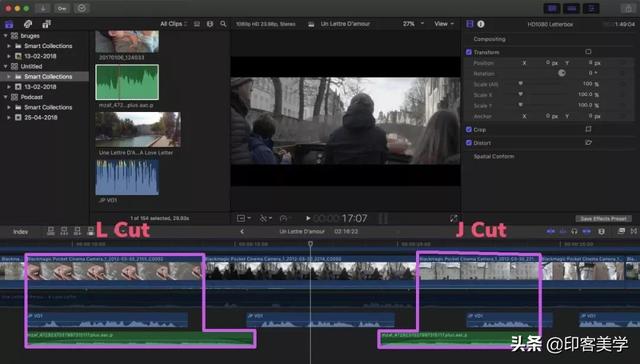Collapse the Untitled library
The image size is (640, 364).
(x=5, y=66)
